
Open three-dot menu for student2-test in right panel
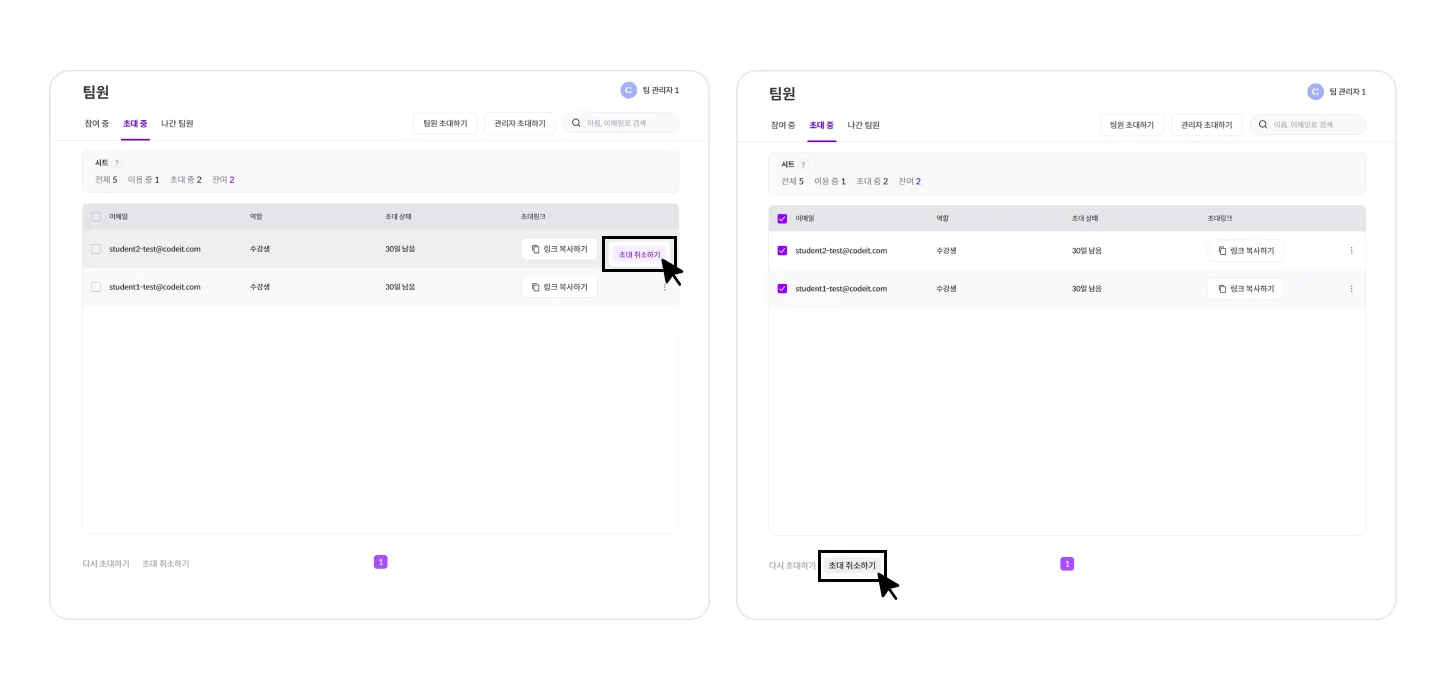point(1351,250)
